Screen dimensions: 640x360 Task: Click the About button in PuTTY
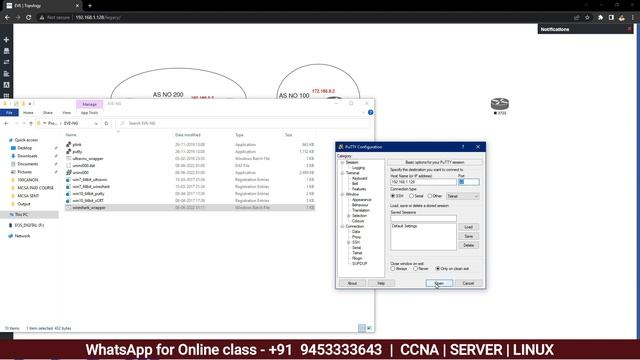point(352,283)
